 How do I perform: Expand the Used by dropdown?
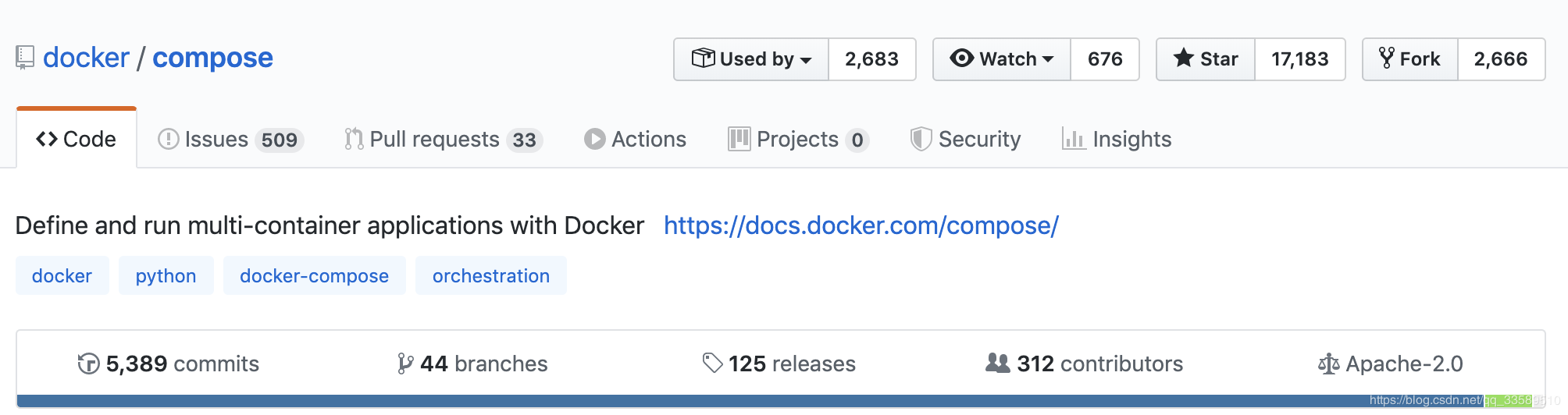751,59
